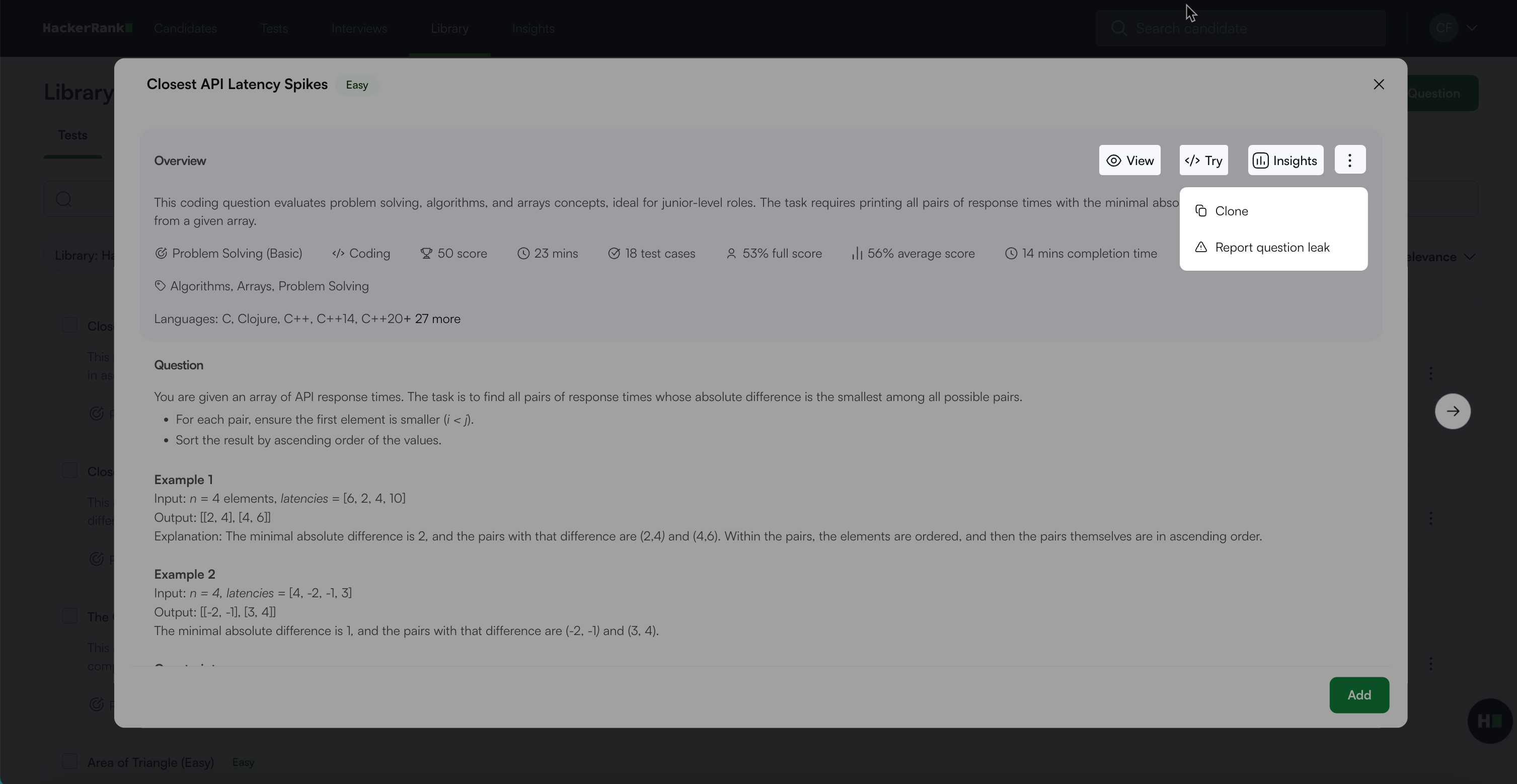
Task: Click the HackerRank chat widget icon
Action: pyautogui.click(x=1489, y=721)
